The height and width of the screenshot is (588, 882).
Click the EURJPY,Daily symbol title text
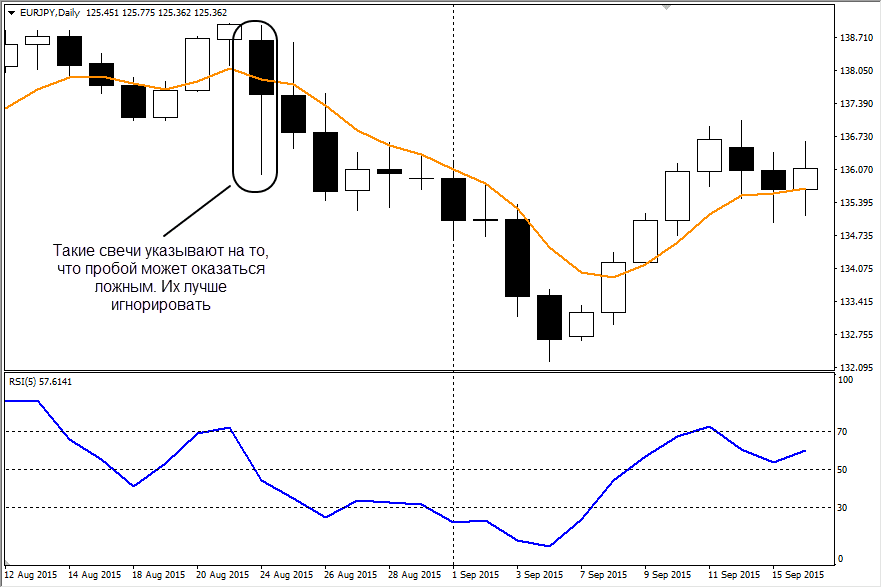(x=50, y=12)
